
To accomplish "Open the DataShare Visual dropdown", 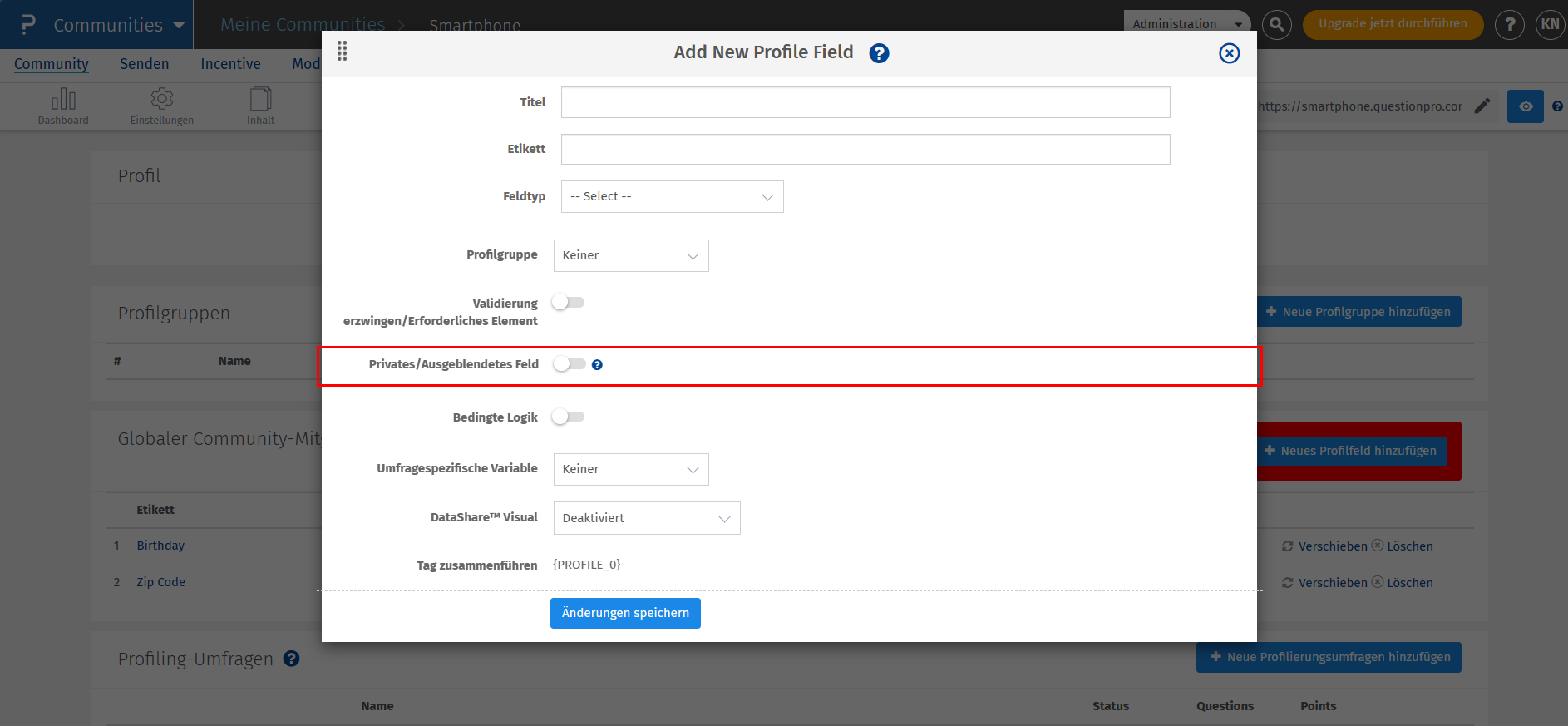I will click(x=647, y=518).
